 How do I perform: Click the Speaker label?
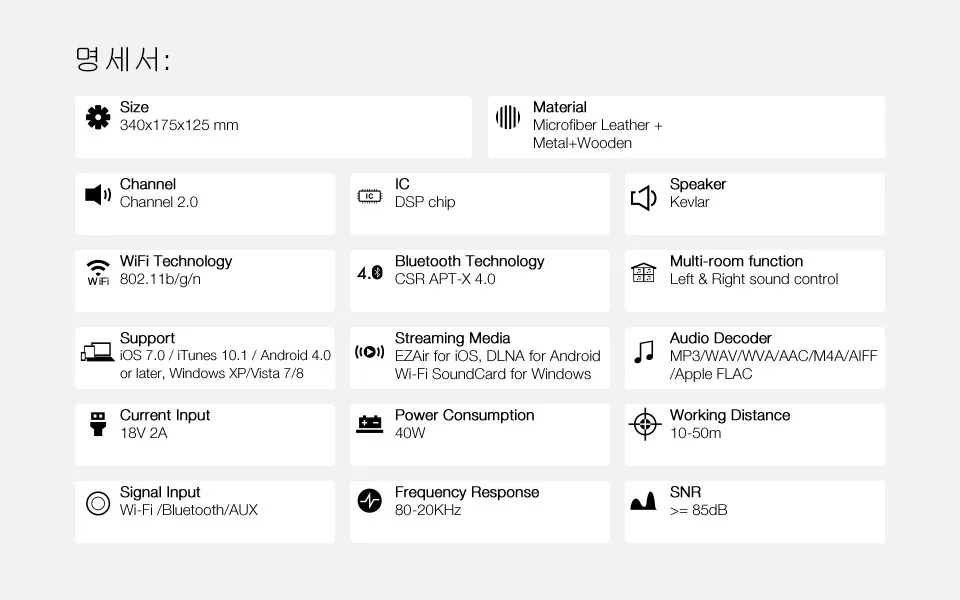(697, 184)
